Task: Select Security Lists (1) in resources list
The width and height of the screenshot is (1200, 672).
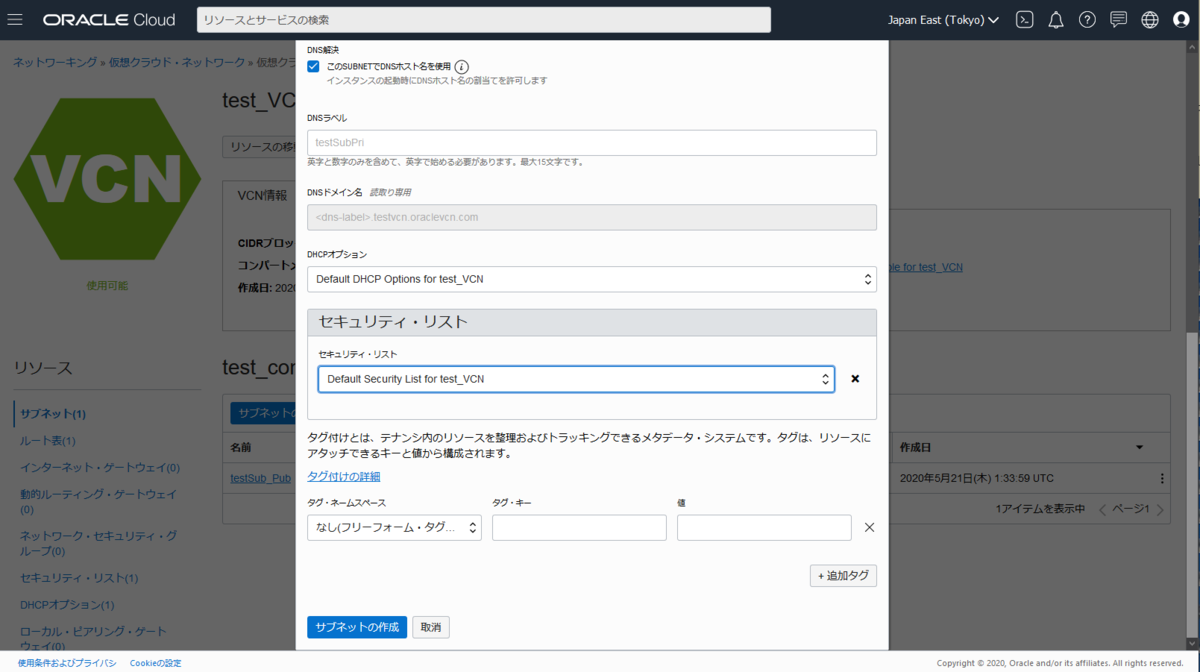Action: click(79, 578)
